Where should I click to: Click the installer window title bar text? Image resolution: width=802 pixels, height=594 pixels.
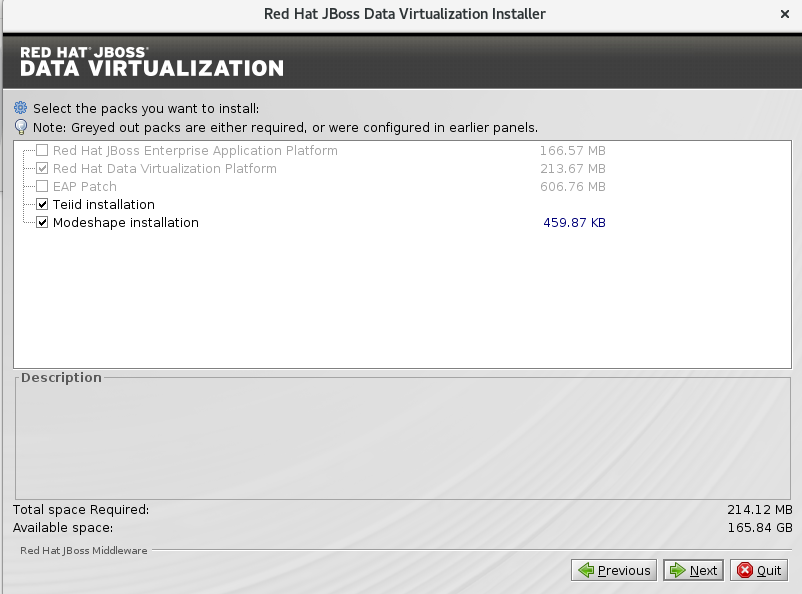(405, 14)
